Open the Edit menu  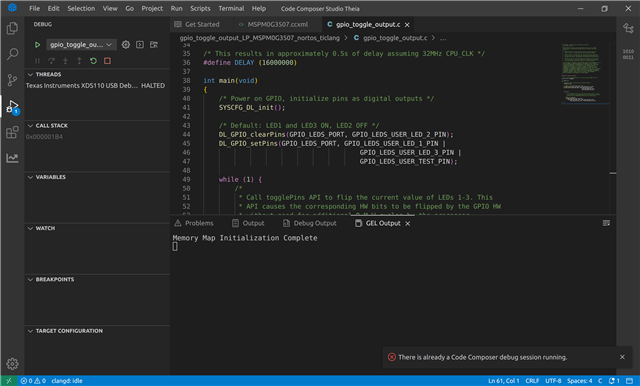pyautogui.click(x=53, y=9)
